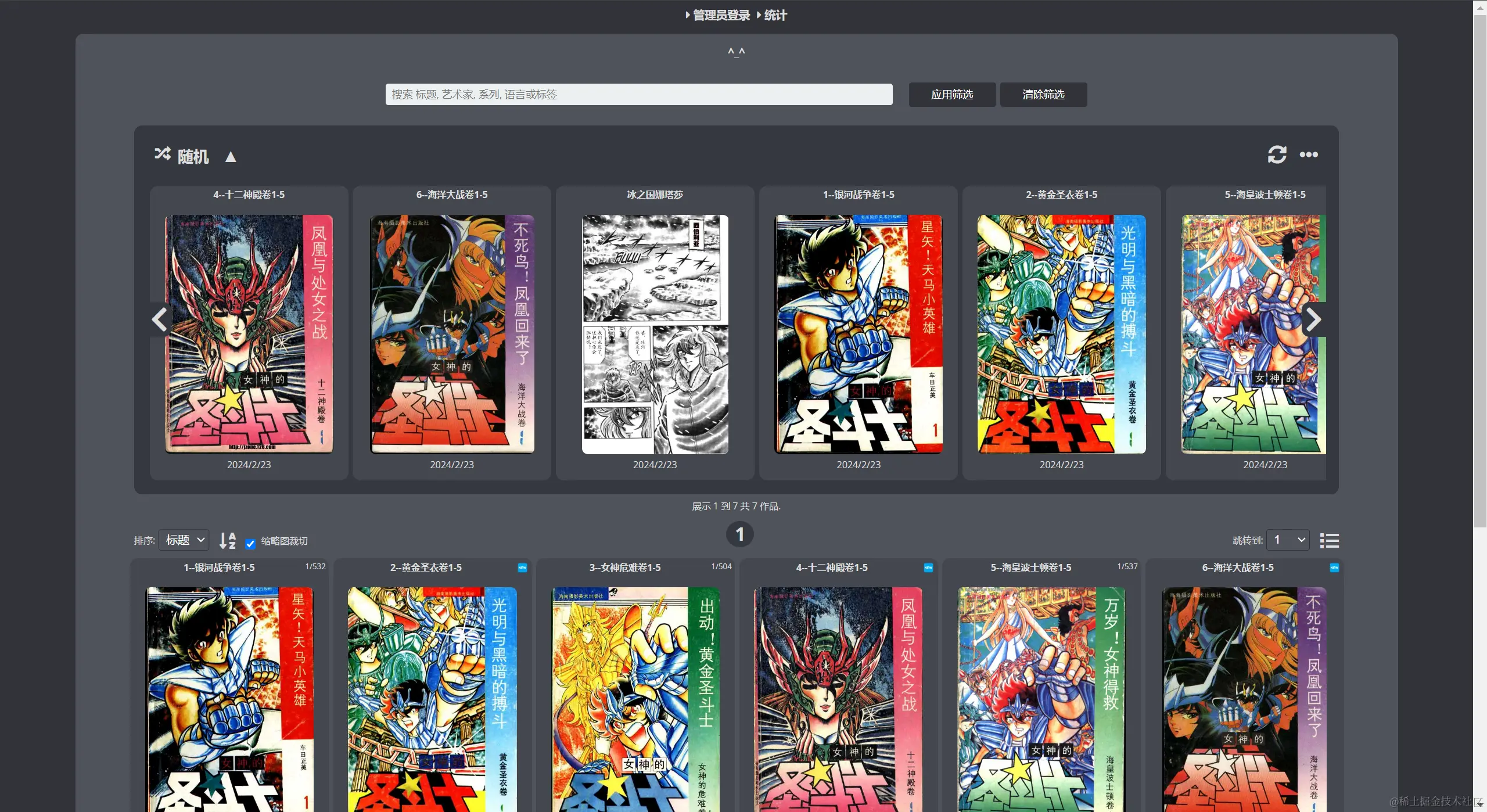
Task: Open the 统计 menu link
Action: point(775,16)
